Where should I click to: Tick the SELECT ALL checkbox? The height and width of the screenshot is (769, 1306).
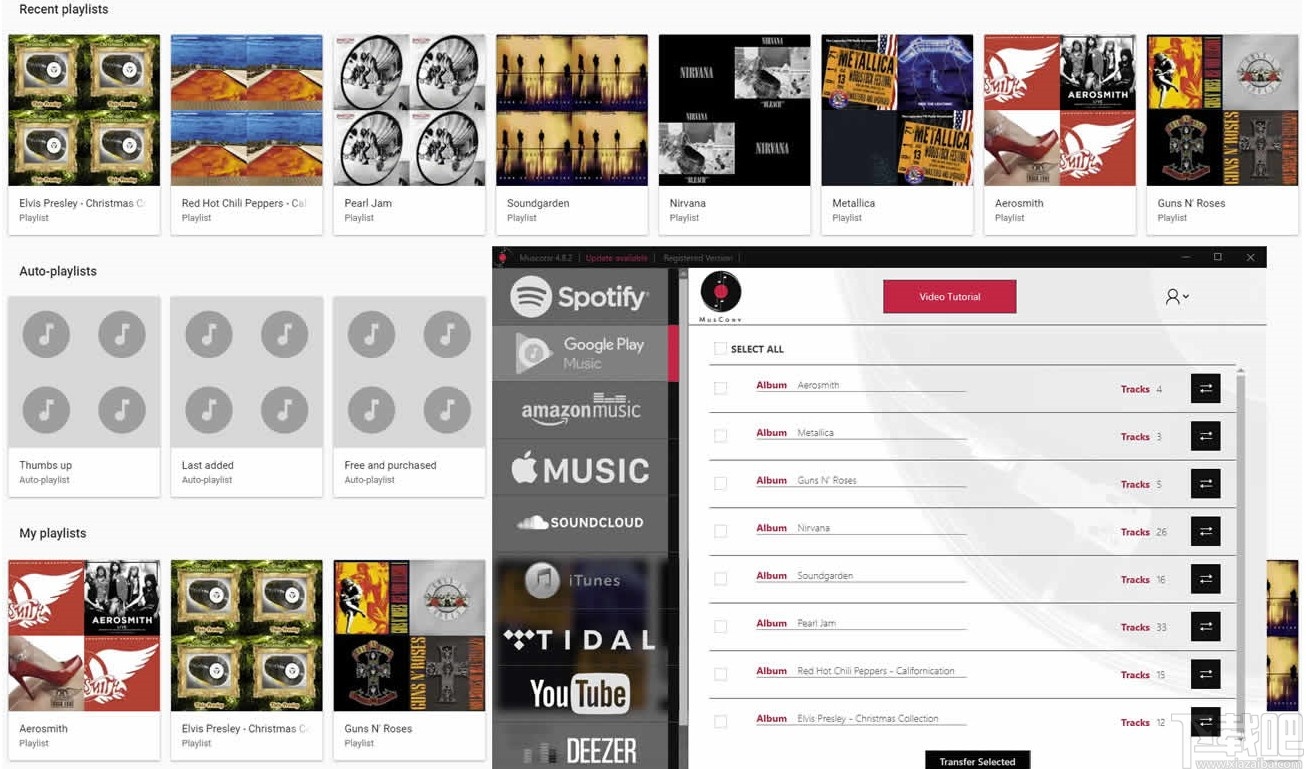[720, 349]
